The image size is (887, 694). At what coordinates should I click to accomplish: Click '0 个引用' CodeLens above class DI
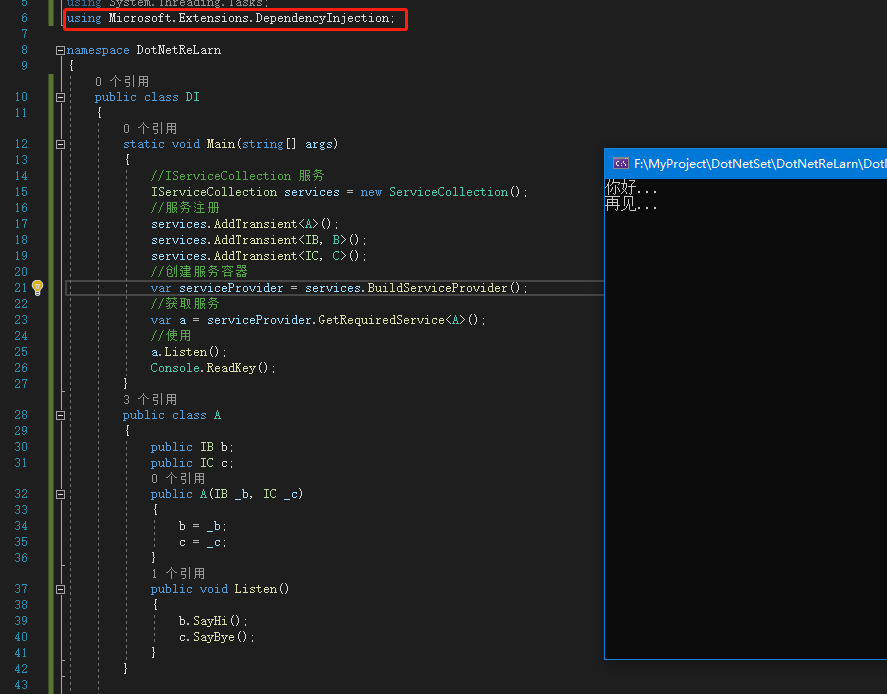click(121, 81)
